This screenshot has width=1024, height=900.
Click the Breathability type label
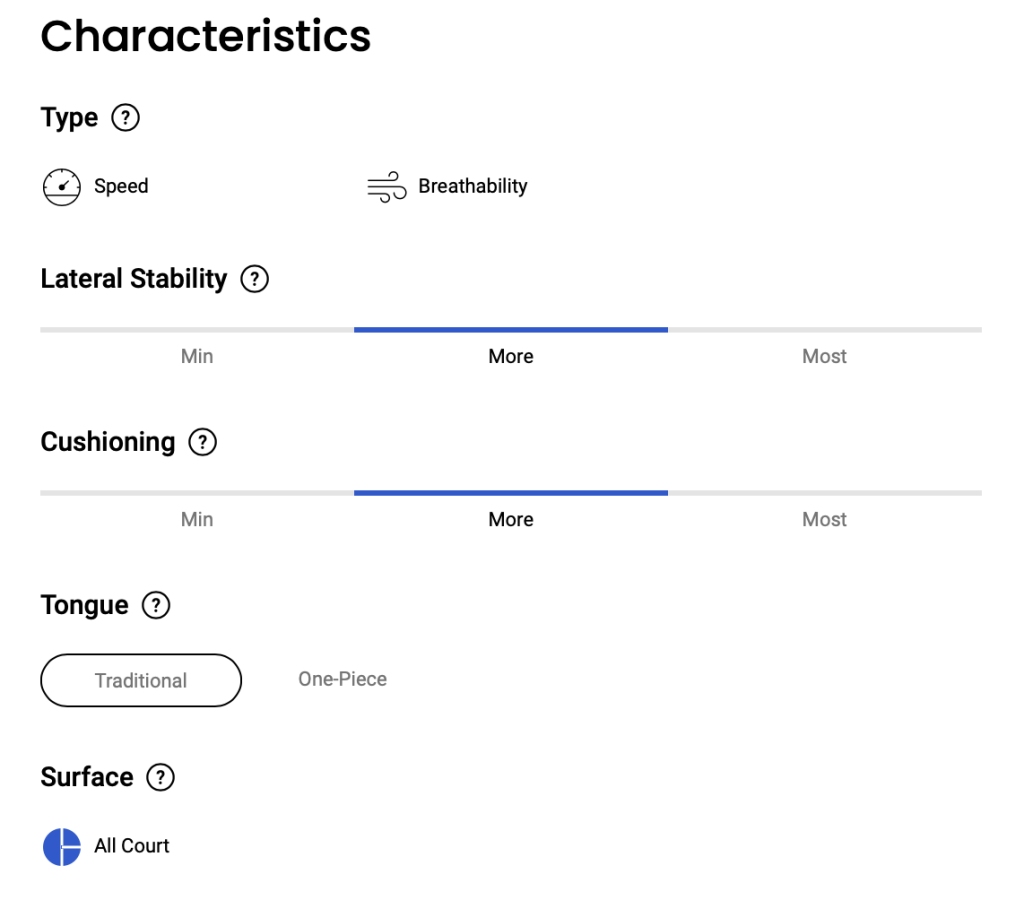tap(472, 186)
